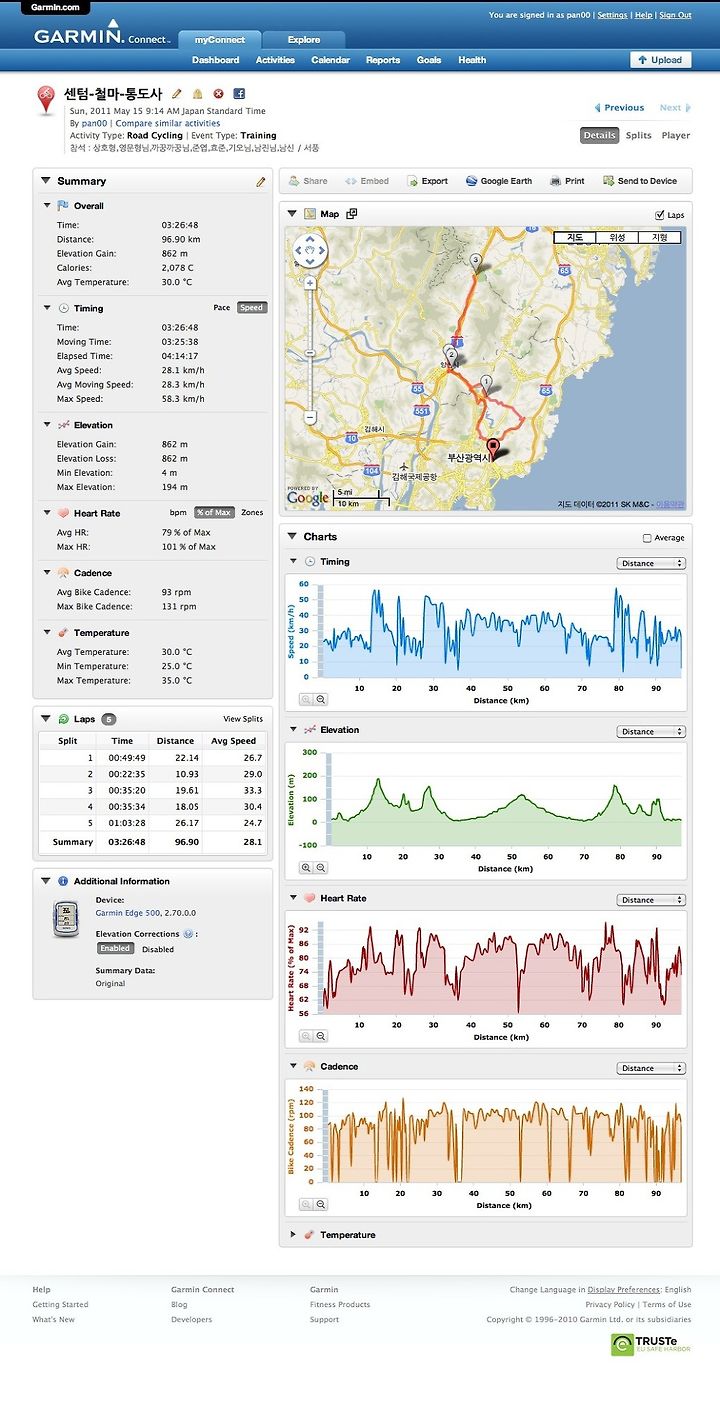Click the Upload button
Image resolution: width=720 pixels, height=1409 pixels.
pos(660,60)
